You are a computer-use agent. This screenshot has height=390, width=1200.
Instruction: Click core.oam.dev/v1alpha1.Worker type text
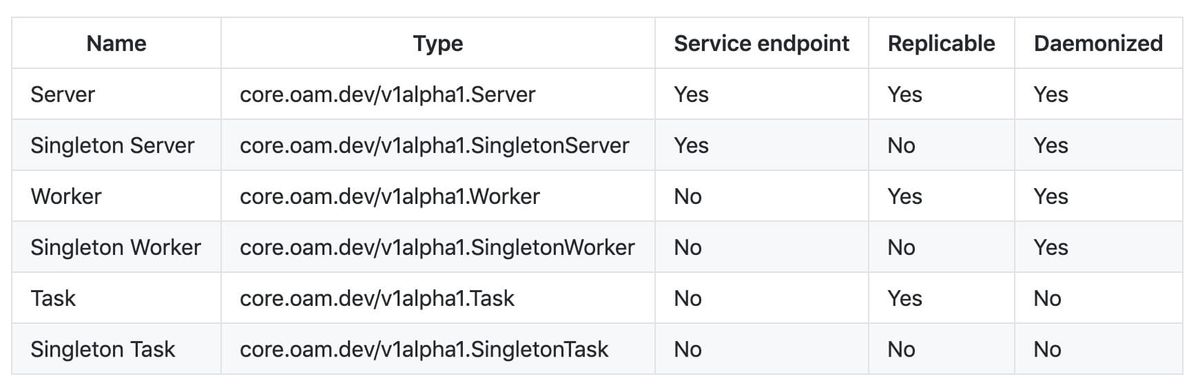click(x=390, y=197)
